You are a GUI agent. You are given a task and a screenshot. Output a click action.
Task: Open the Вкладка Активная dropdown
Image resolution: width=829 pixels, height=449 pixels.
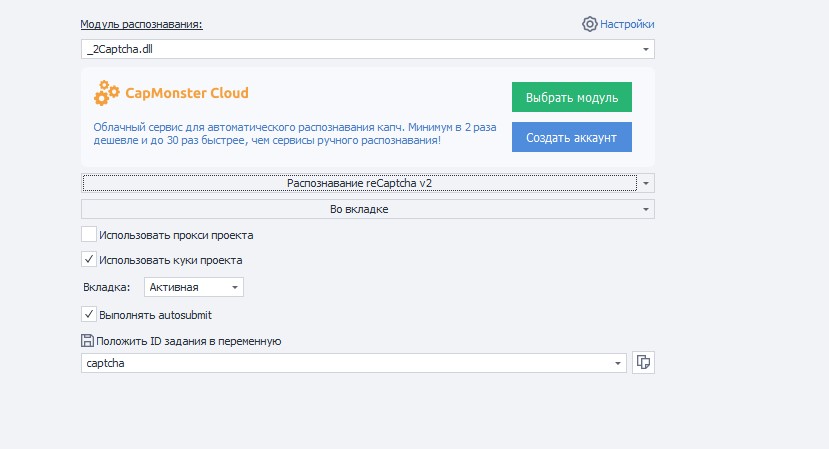point(194,287)
